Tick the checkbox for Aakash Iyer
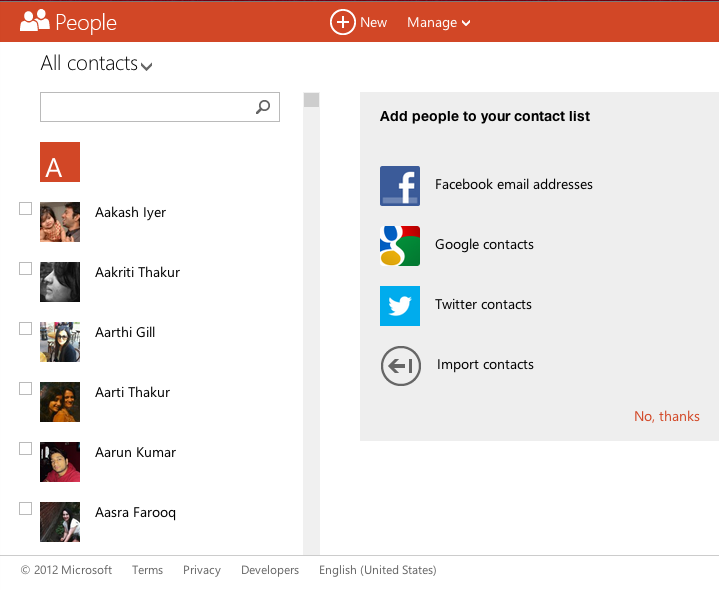Viewport: 719px width, 590px height. click(x=25, y=209)
